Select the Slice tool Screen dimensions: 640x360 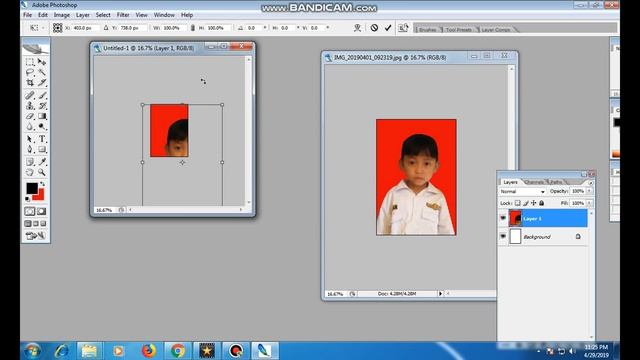click(x=42, y=82)
